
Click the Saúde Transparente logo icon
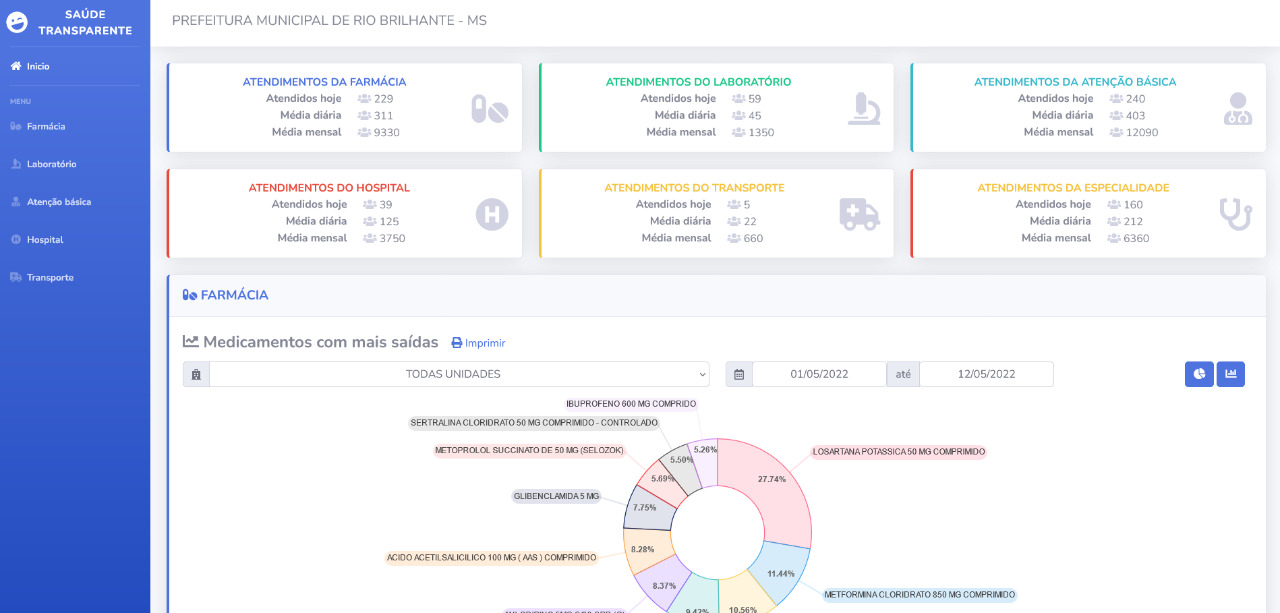[17, 22]
